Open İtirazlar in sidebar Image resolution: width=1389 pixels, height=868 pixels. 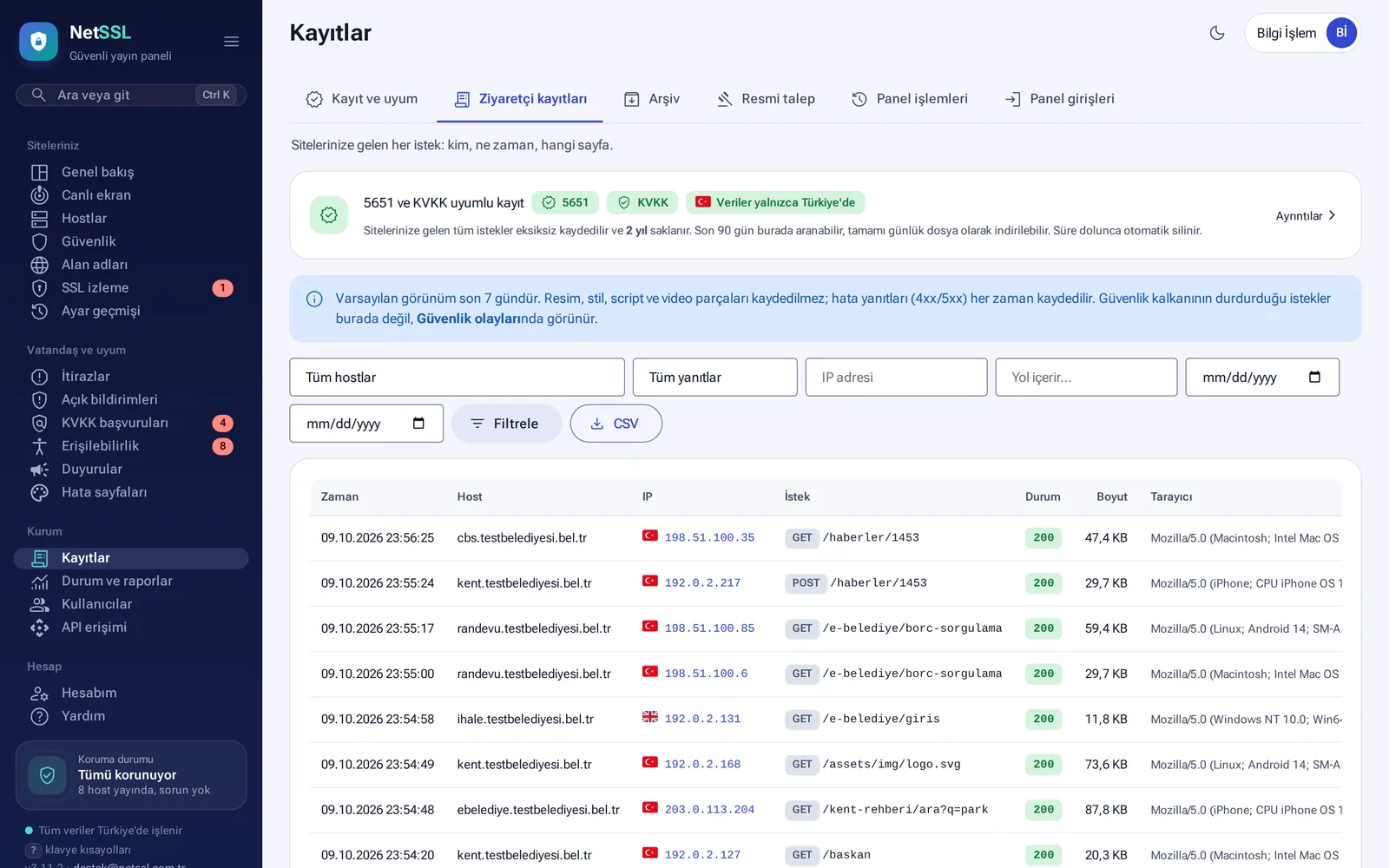(x=131, y=377)
